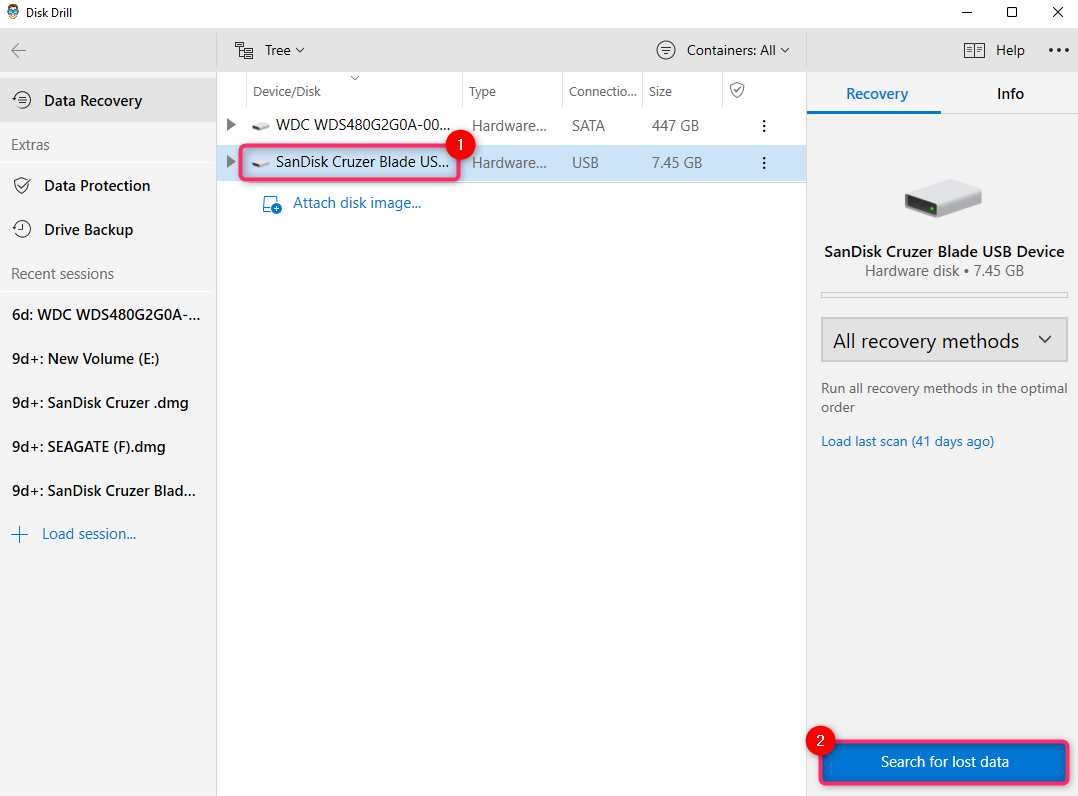The width and height of the screenshot is (1078, 796).
Task: Open recent session New Volume (E:)
Action: 86,359
